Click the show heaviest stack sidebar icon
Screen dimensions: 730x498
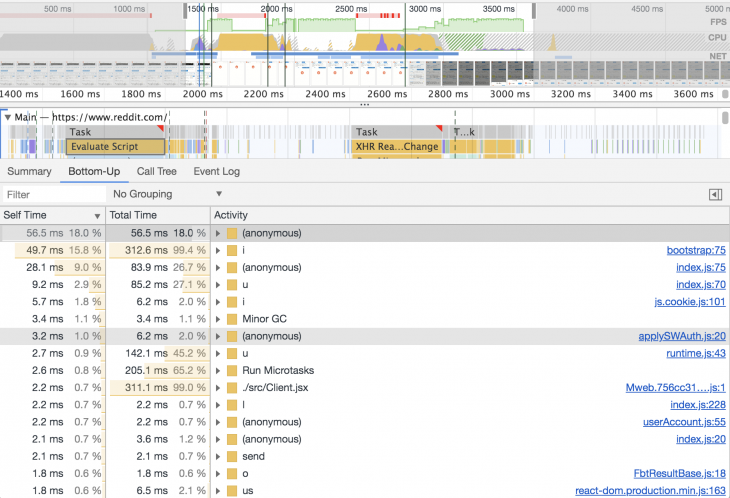click(715, 195)
